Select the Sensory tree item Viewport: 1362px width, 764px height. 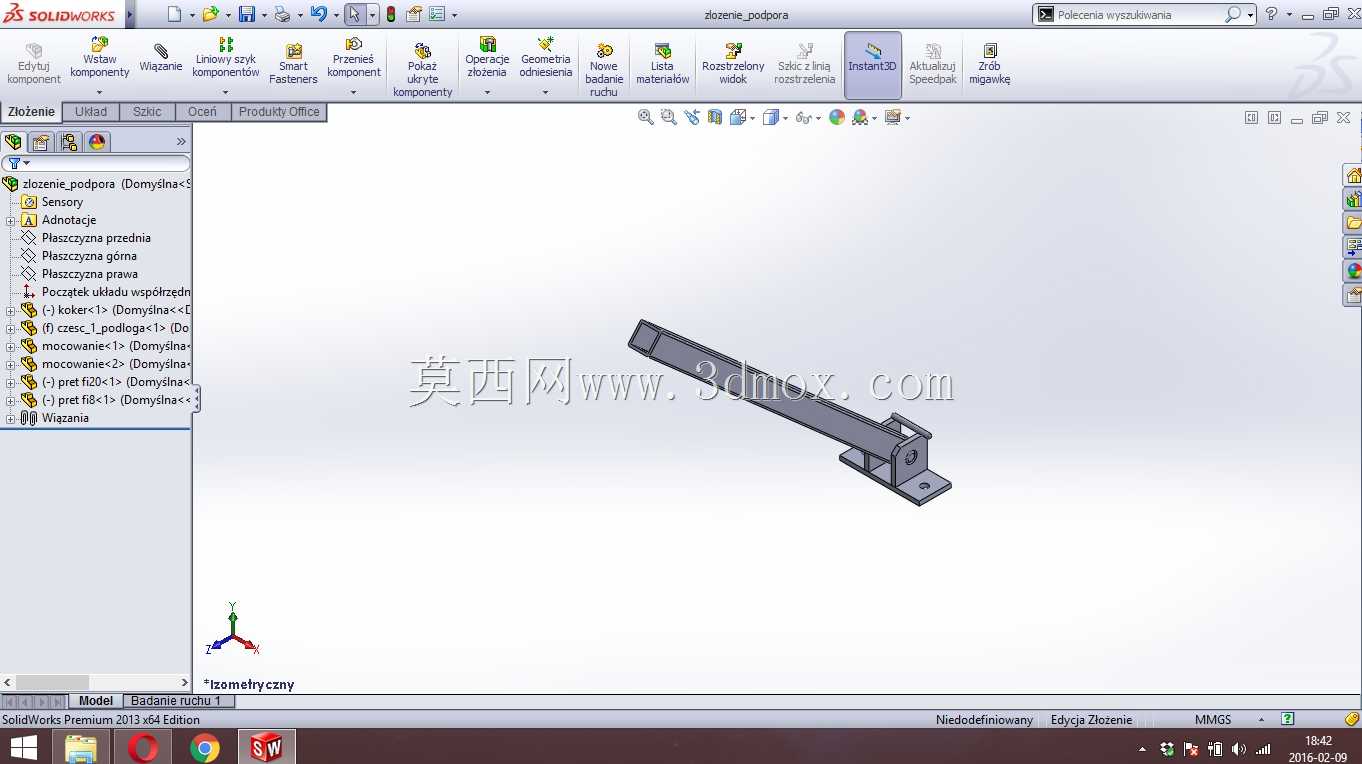pos(62,202)
